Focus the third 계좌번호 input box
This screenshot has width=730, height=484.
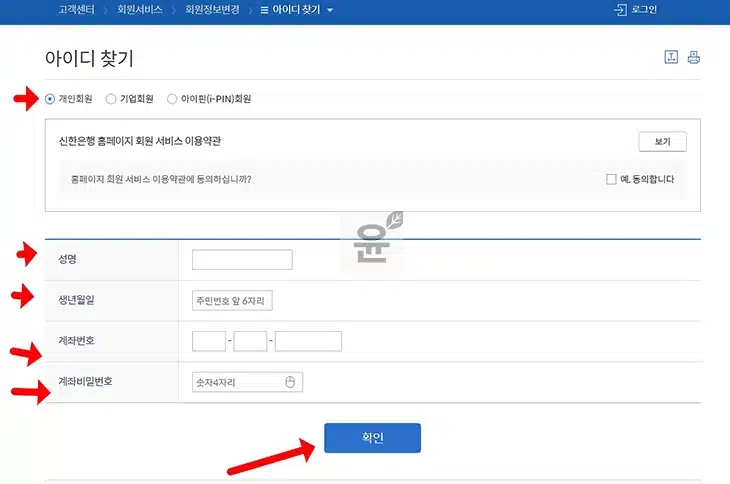[308, 341]
